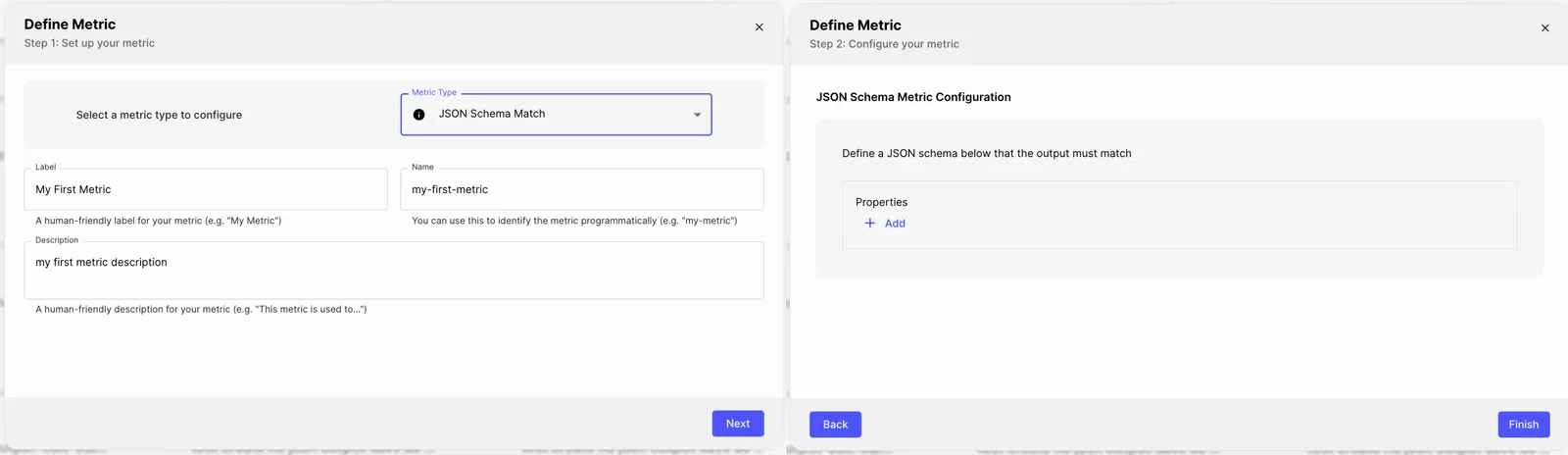
Task: Open the Metric Type dropdown arrow
Action: click(x=697, y=115)
